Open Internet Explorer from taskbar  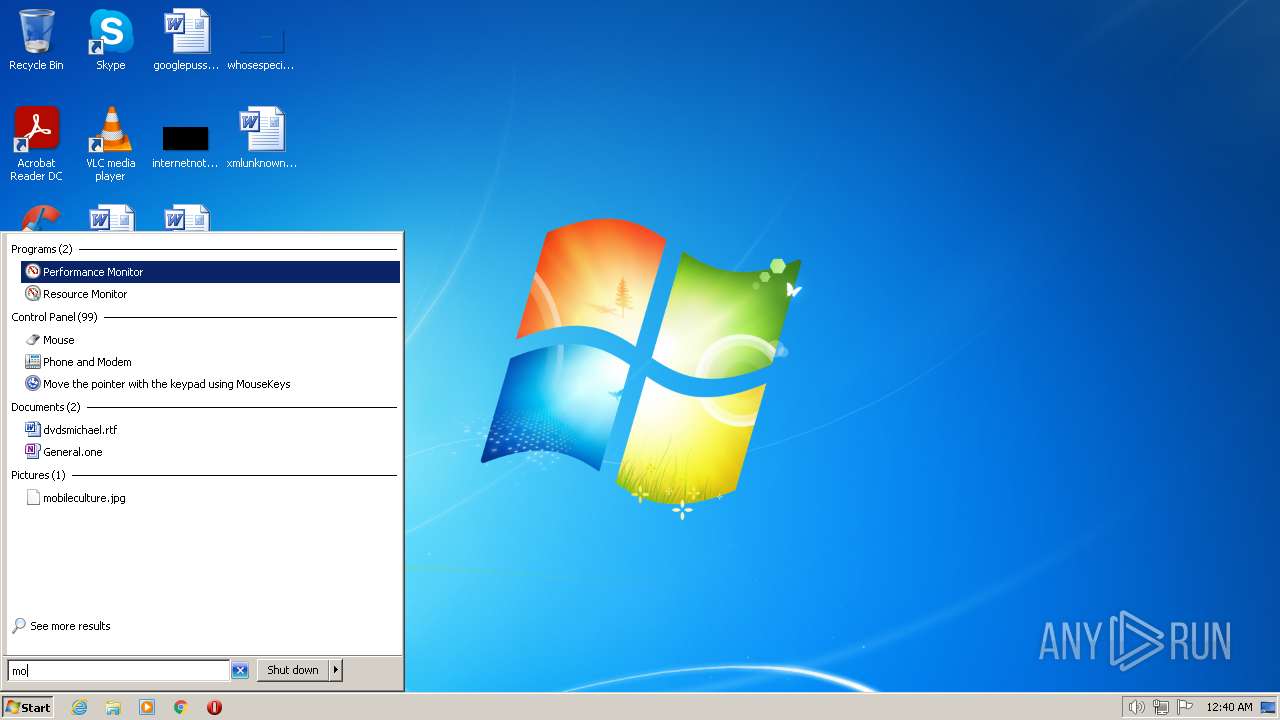point(79,707)
